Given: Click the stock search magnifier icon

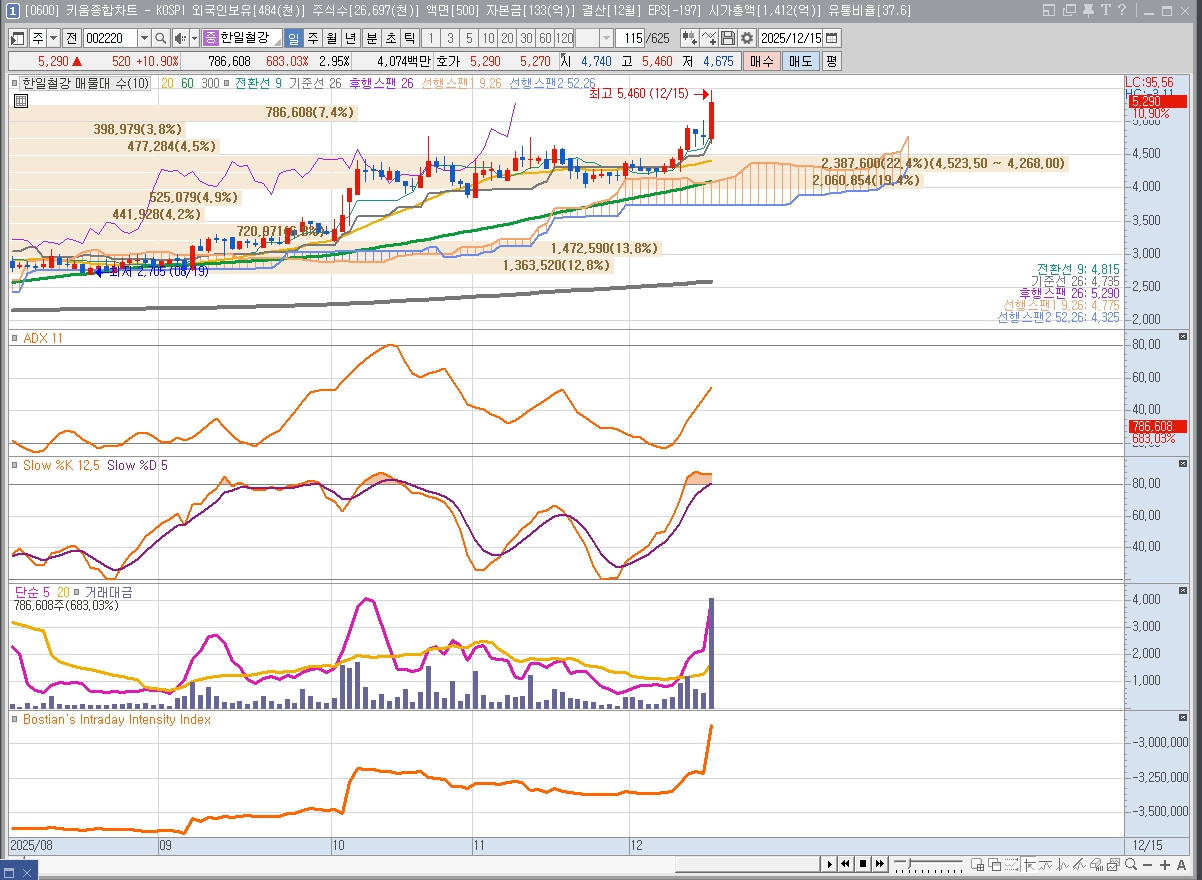Looking at the screenshot, I should (160, 38).
